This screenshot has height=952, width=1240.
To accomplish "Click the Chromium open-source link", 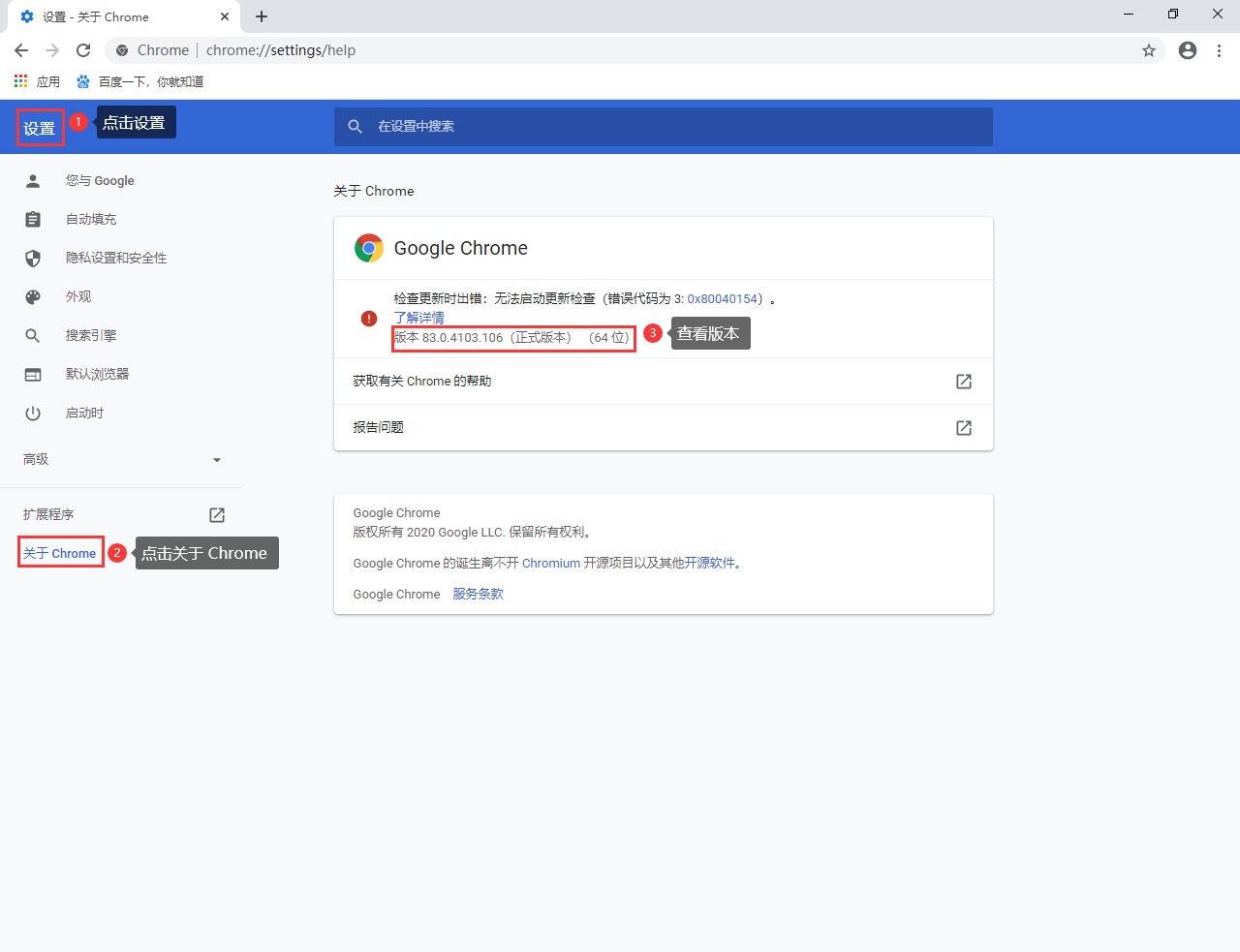I will [551, 564].
